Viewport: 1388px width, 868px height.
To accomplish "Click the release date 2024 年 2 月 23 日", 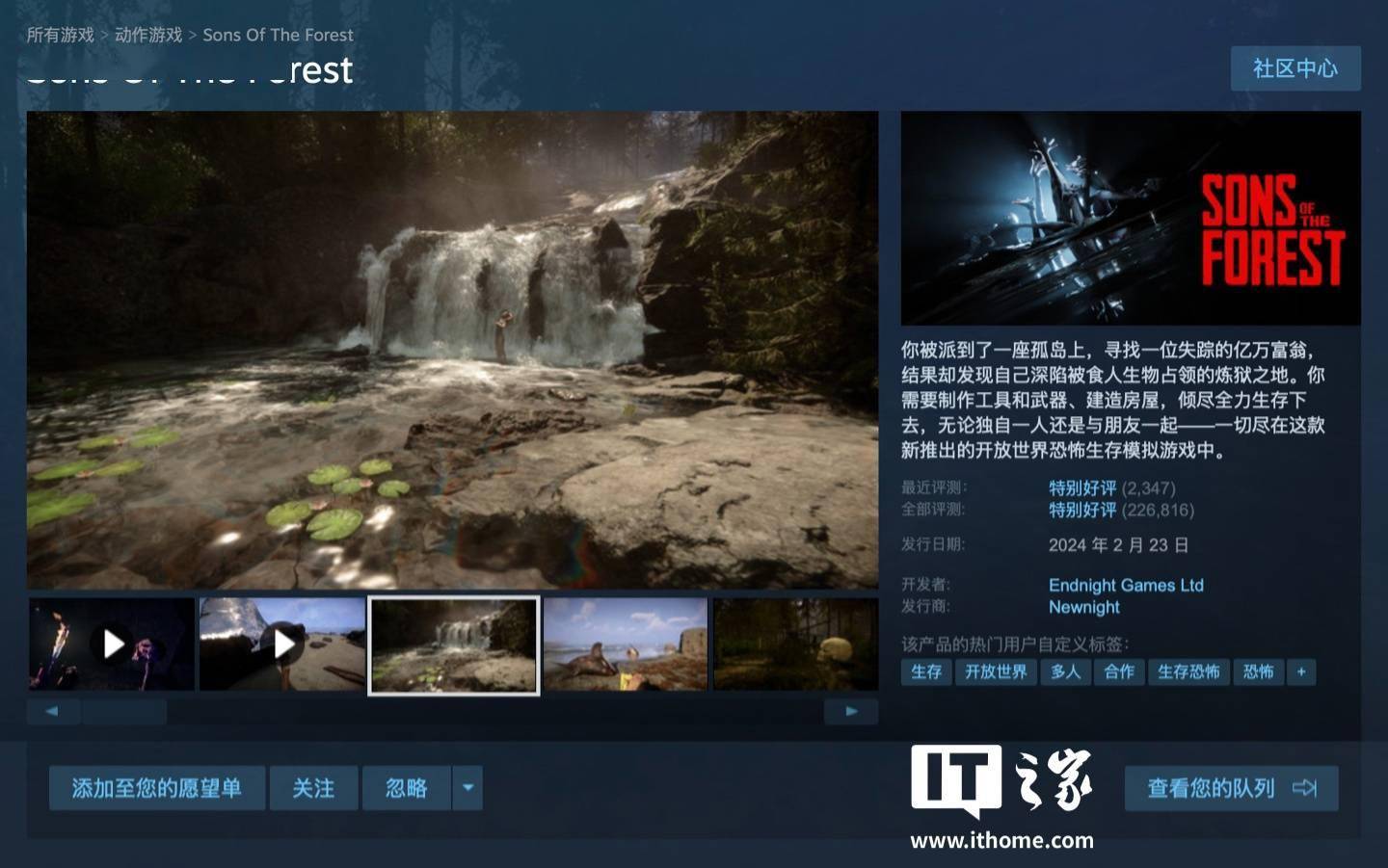I will [1118, 545].
